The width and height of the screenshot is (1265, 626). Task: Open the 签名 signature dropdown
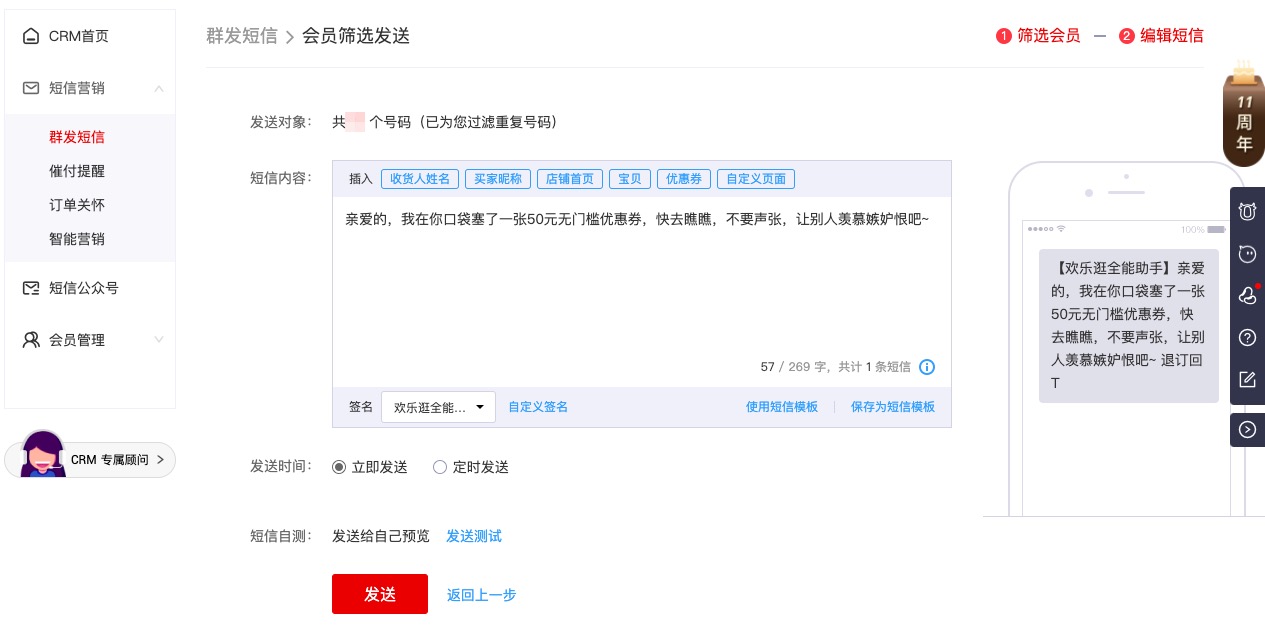point(439,407)
